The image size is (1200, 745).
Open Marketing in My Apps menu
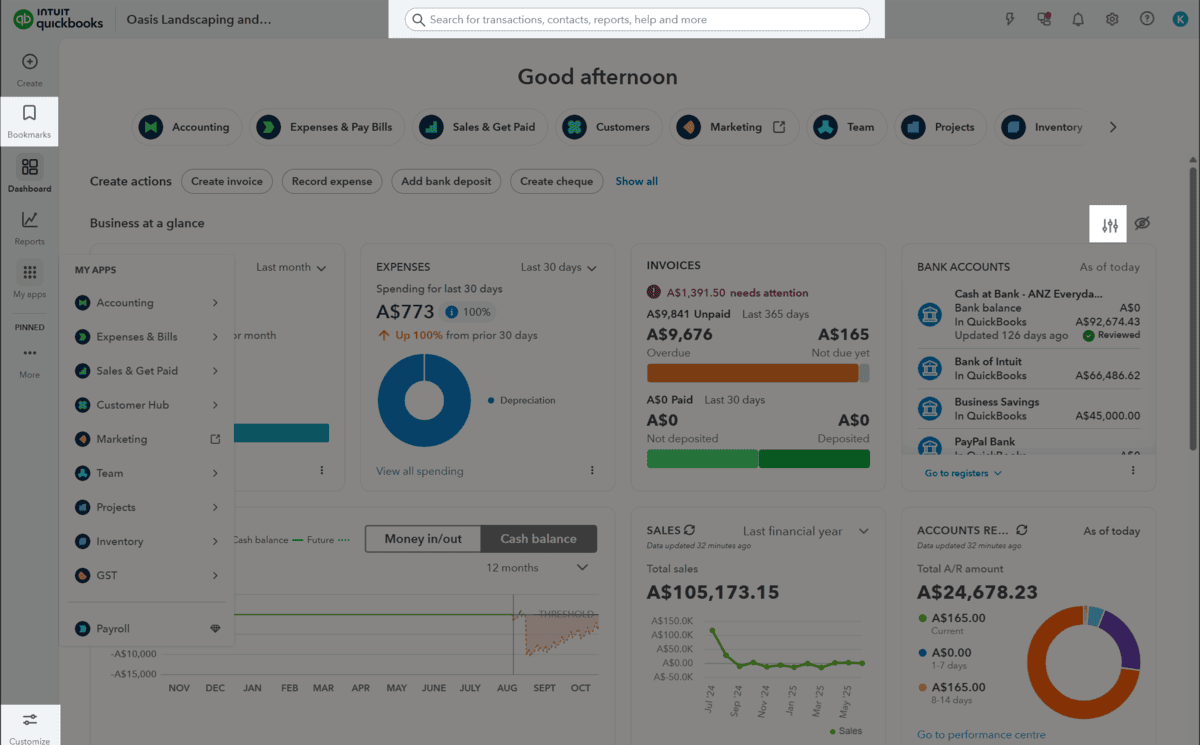(x=147, y=439)
